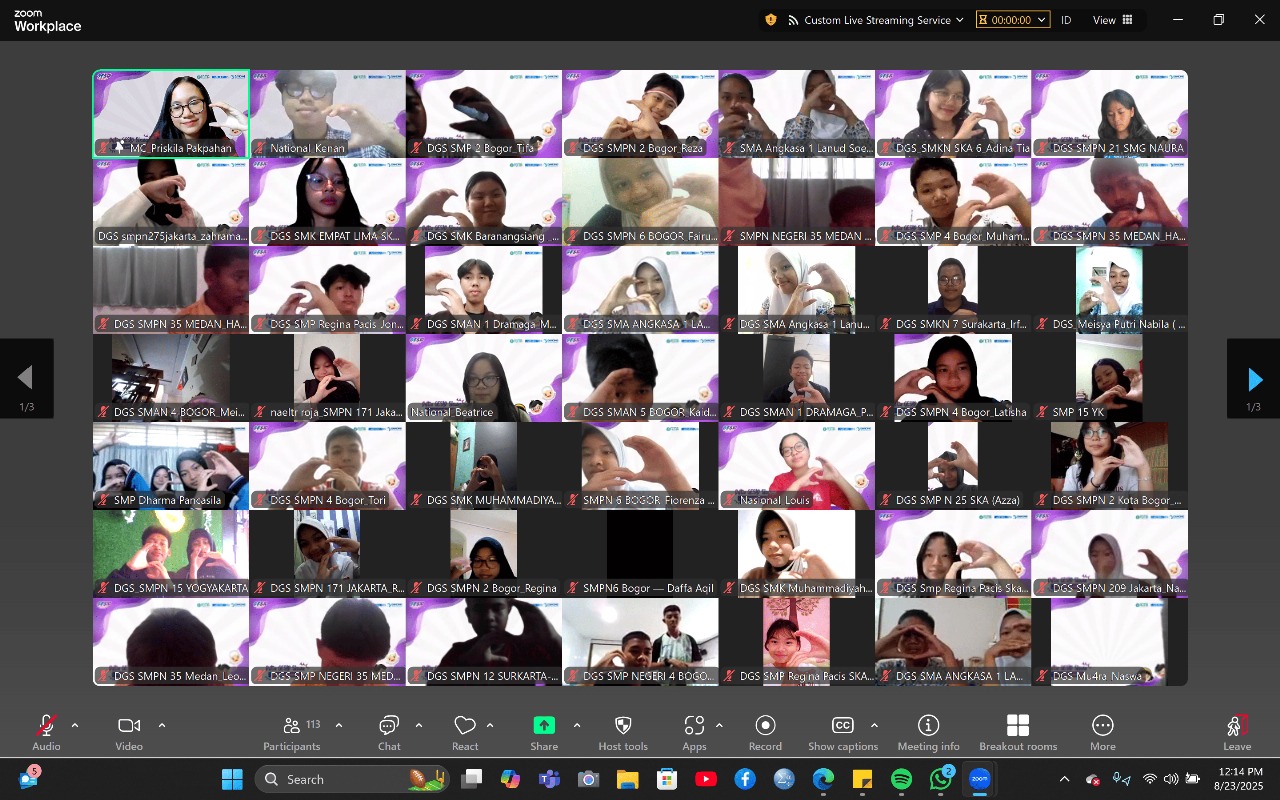This screenshot has height=800, width=1280.
Task: Open the Participants panel
Action: [x=291, y=732]
